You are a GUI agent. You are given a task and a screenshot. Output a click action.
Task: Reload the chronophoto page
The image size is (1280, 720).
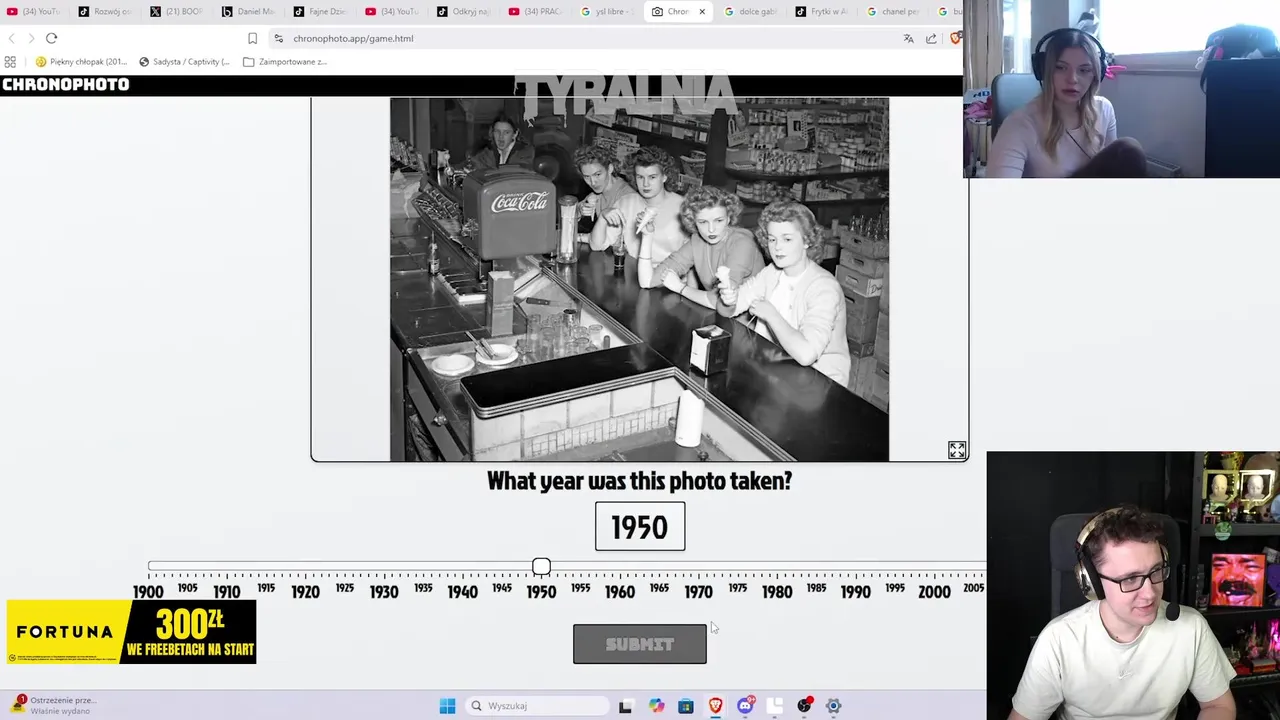pos(52,38)
